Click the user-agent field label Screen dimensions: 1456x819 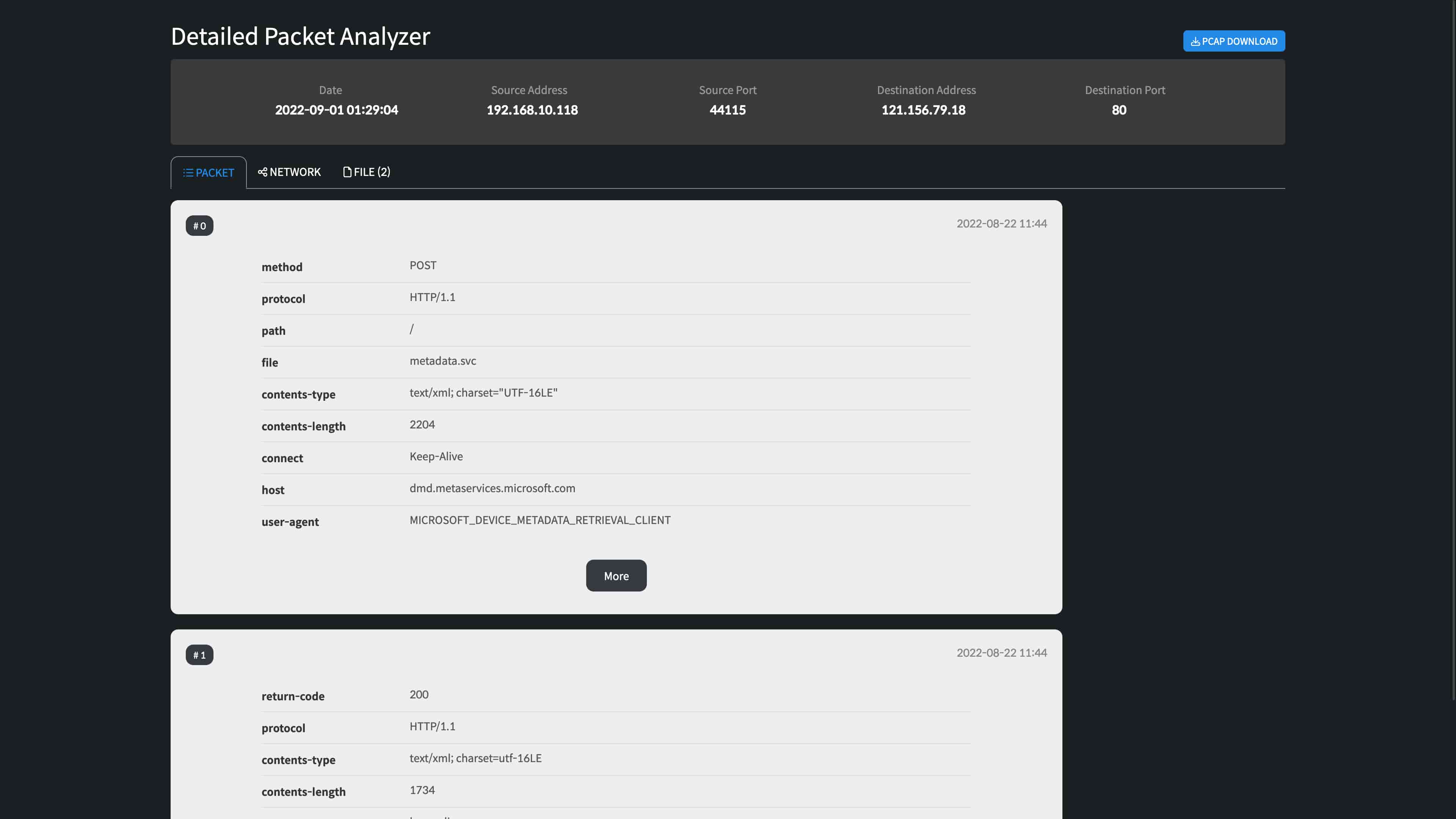coord(290,522)
